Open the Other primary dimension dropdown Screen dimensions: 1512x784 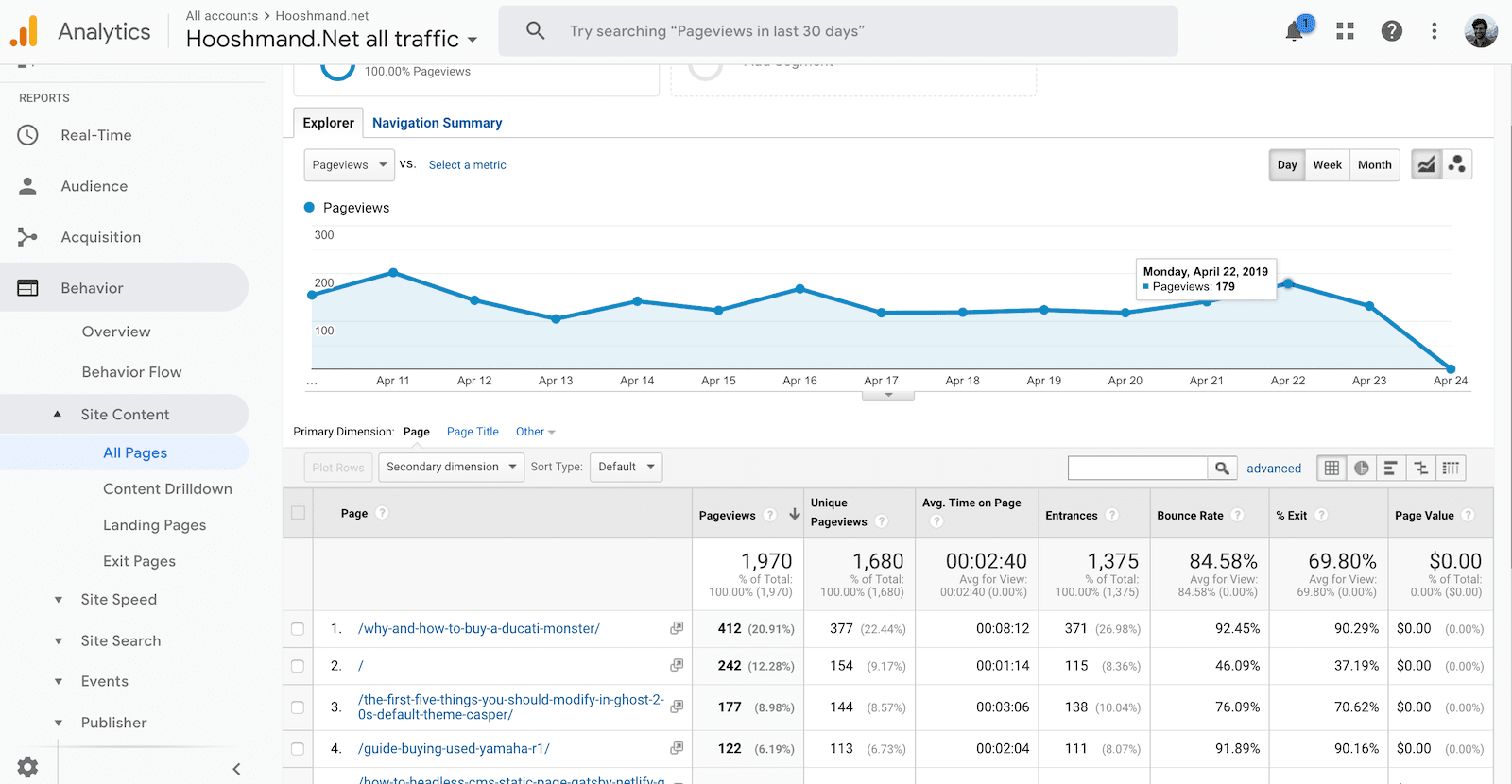click(535, 432)
